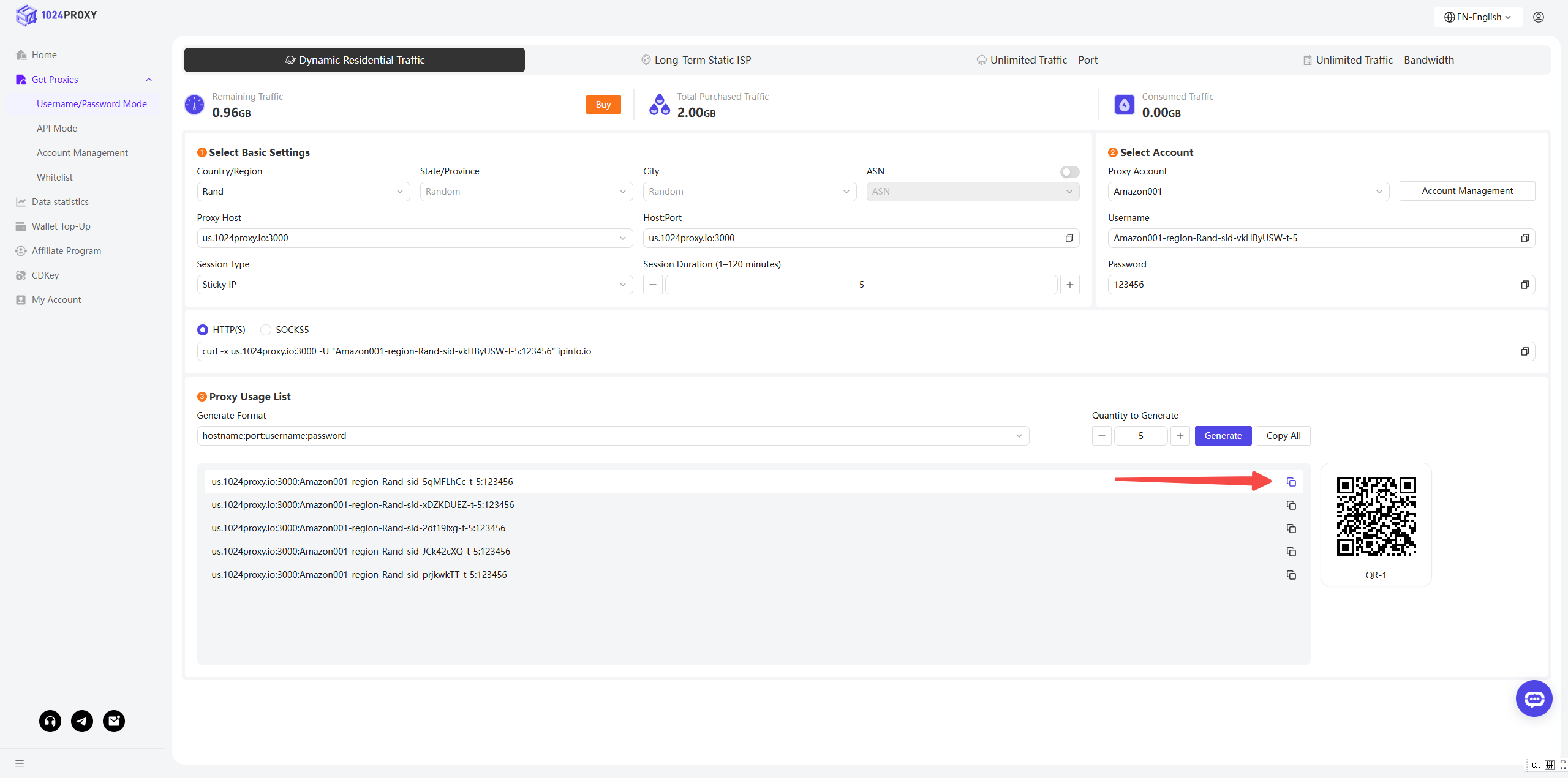
Task: Open API Mode in sidebar
Action: 57,129
